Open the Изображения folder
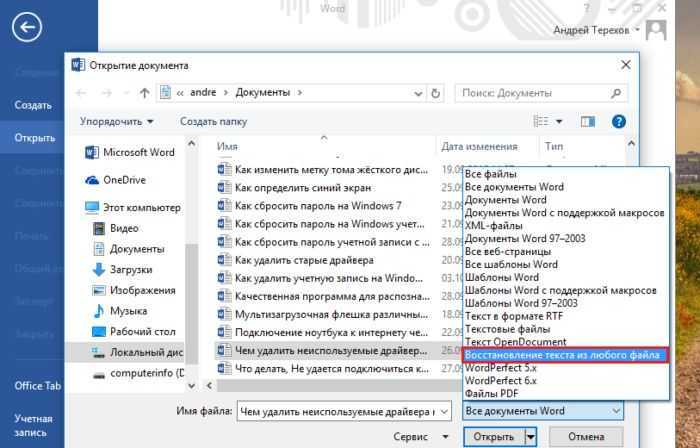Screen dimensions: 700x448 [133, 290]
